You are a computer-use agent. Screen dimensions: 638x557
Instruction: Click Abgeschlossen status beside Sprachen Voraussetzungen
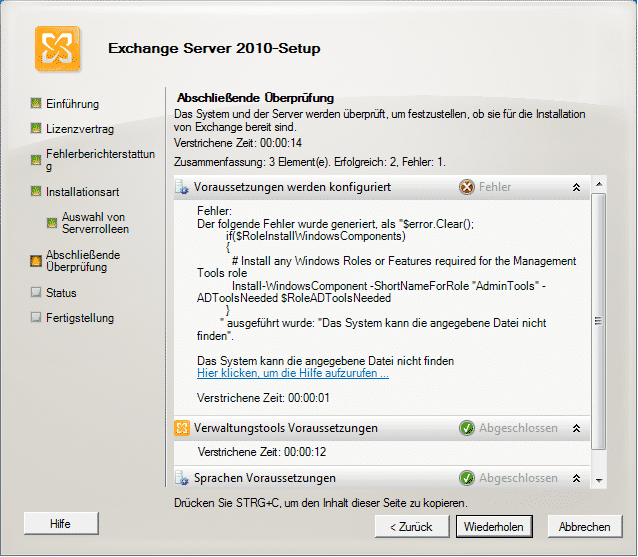[x=518, y=478]
